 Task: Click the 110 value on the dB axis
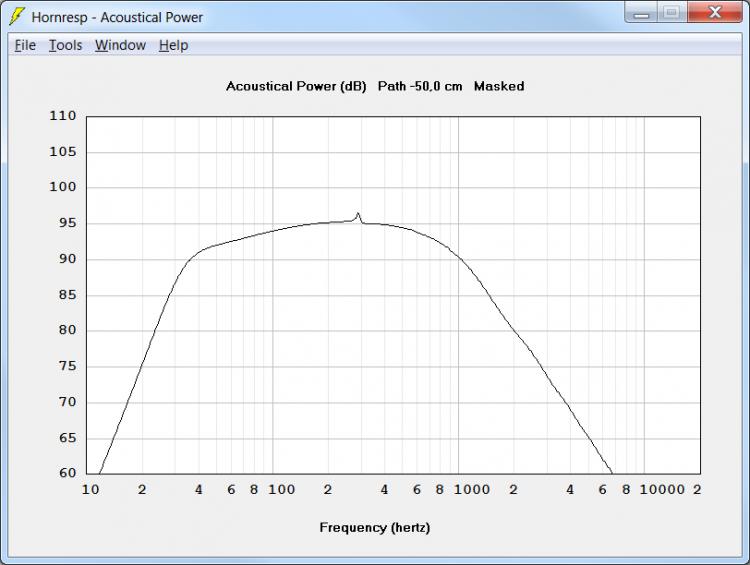click(x=63, y=116)
